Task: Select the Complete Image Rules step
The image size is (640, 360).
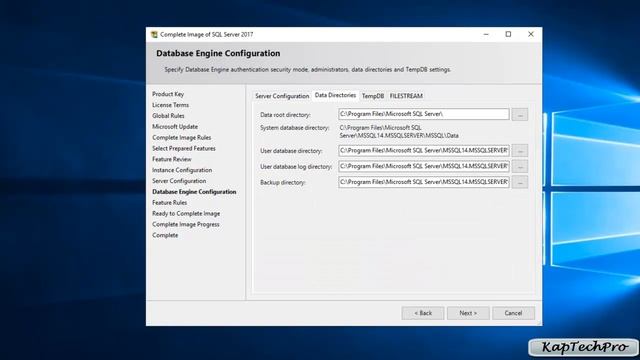Action: 182,138
